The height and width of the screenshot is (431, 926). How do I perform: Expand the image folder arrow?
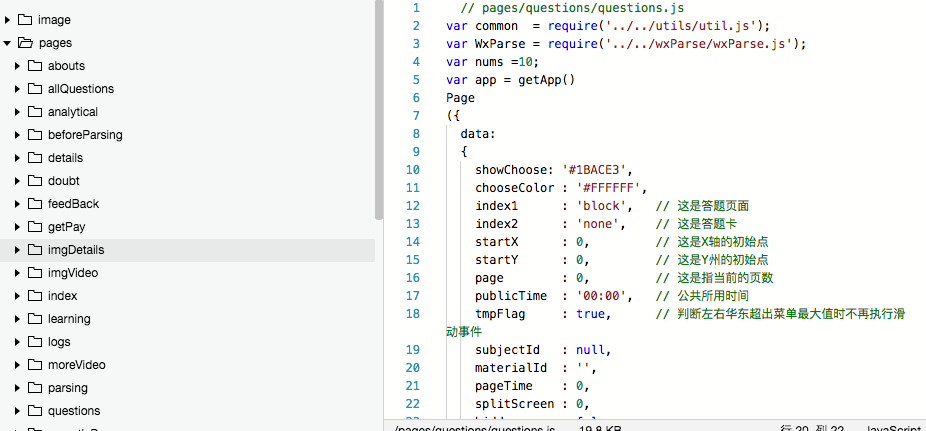[x=8, y=20]
